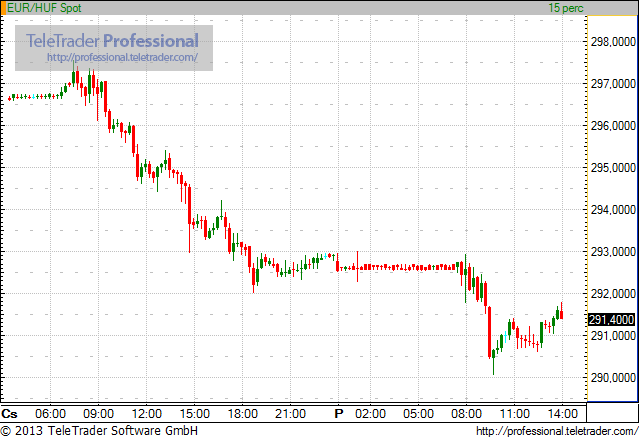Viewport: 639px width, 440px height.
Task: Click the 298,0000 price axis label
Action: click(x=613, y=42)
